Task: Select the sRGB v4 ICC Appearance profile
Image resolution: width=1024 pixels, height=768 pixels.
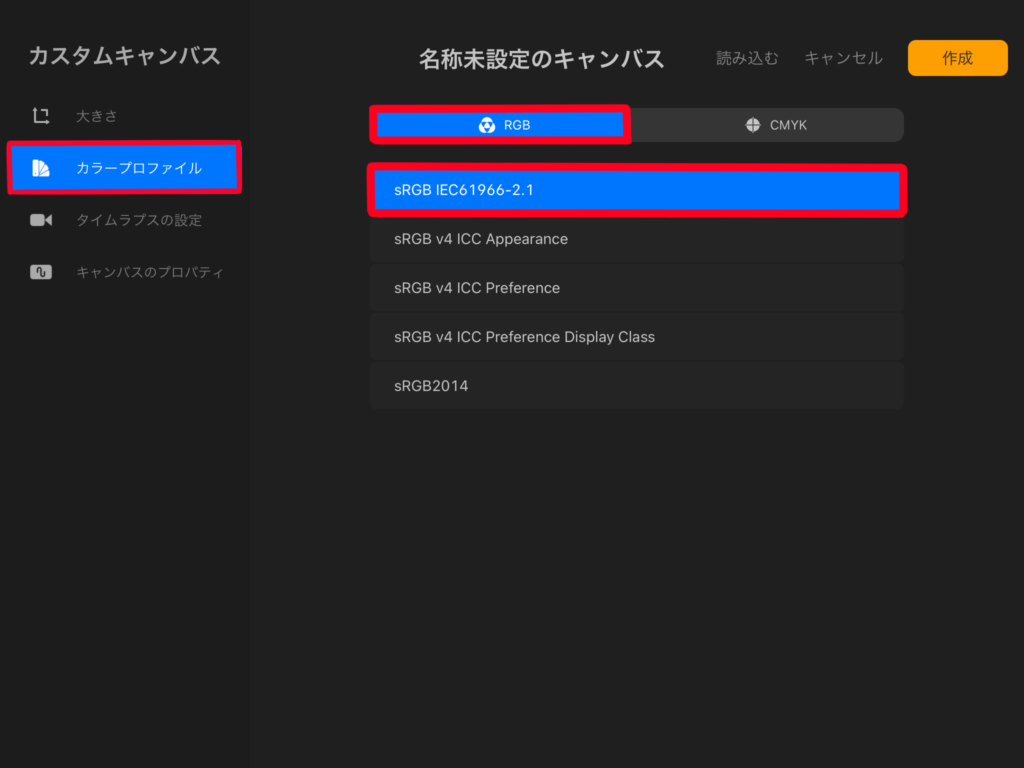Action: click(637, 239)
